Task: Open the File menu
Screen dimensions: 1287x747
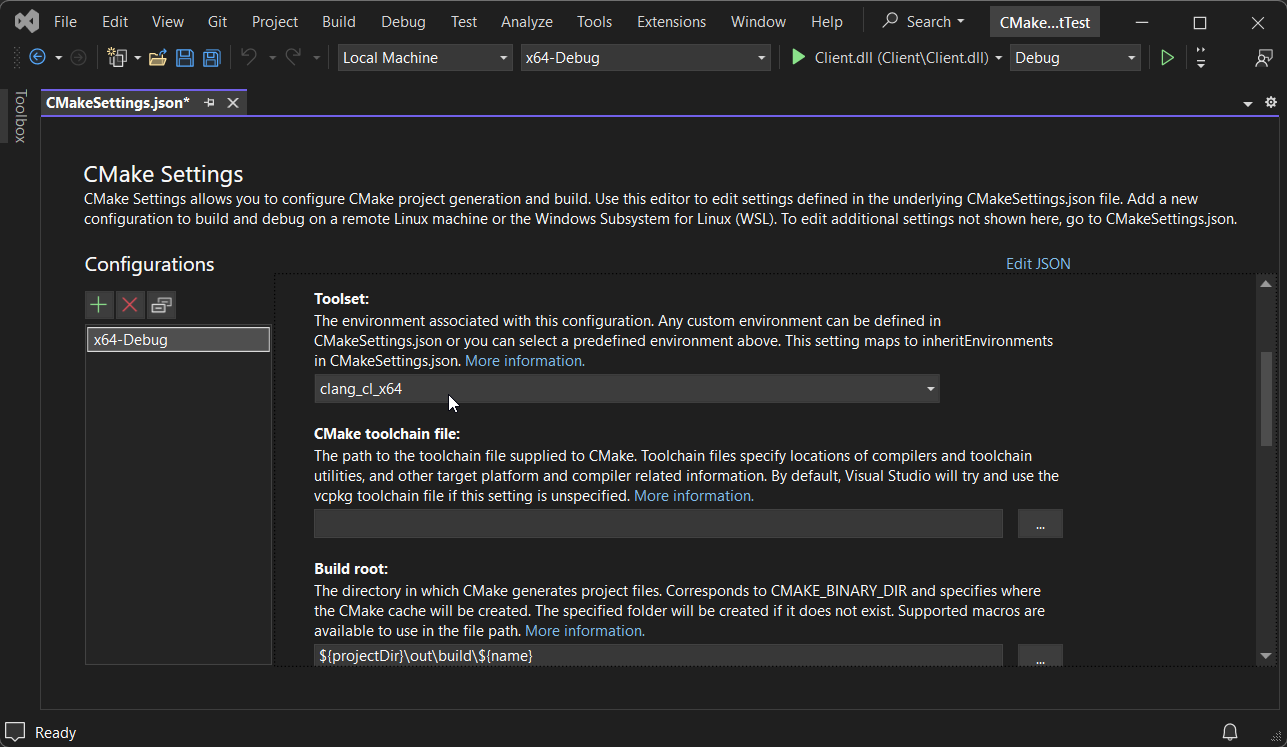Action: point(65,21)
